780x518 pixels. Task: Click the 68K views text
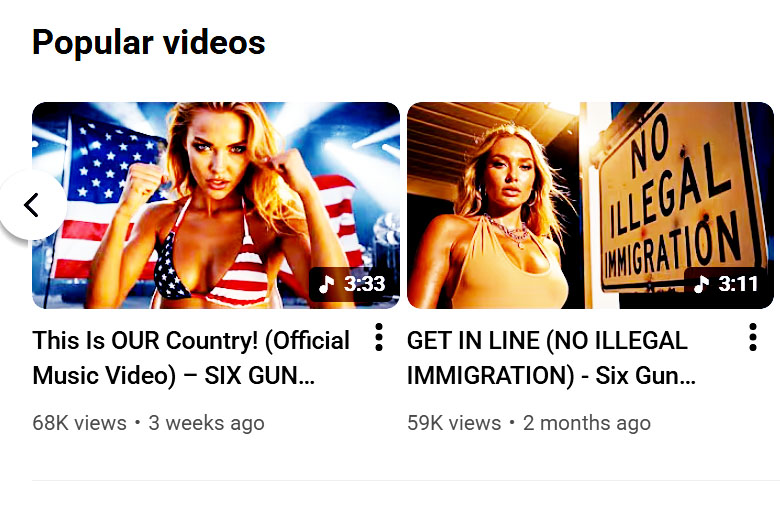click(80, 423)
